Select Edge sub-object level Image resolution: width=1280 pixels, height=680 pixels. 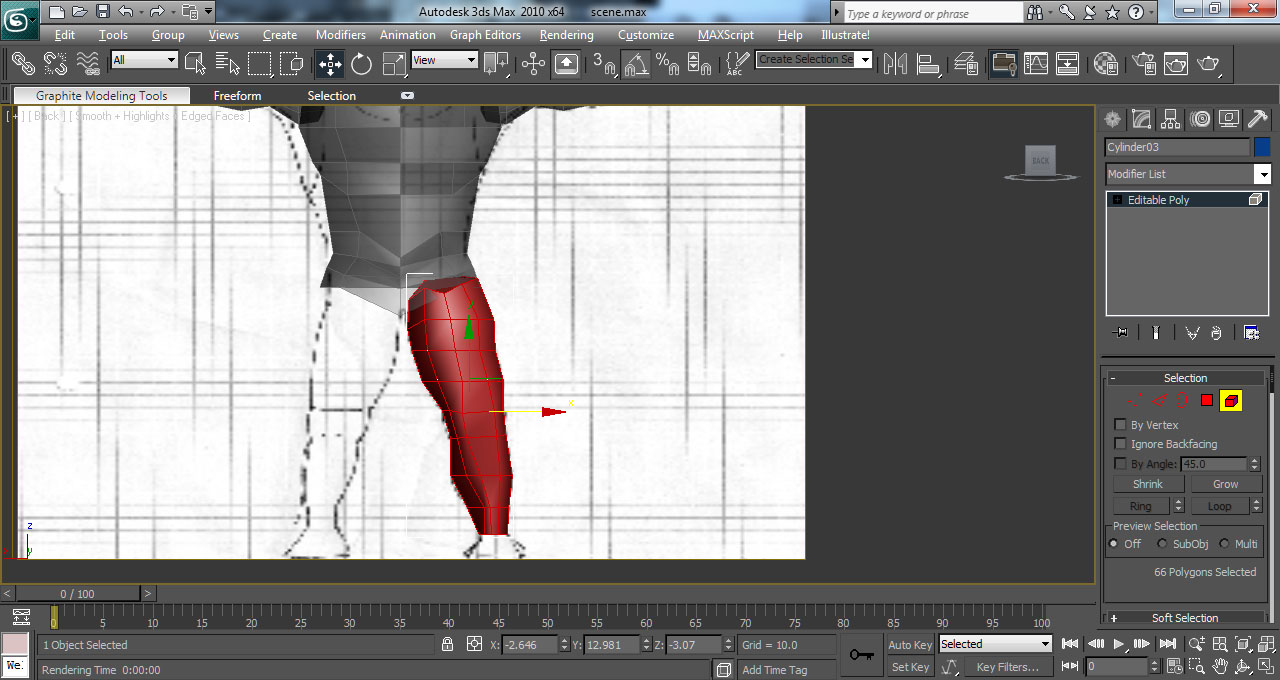[x=1160, y=400]
